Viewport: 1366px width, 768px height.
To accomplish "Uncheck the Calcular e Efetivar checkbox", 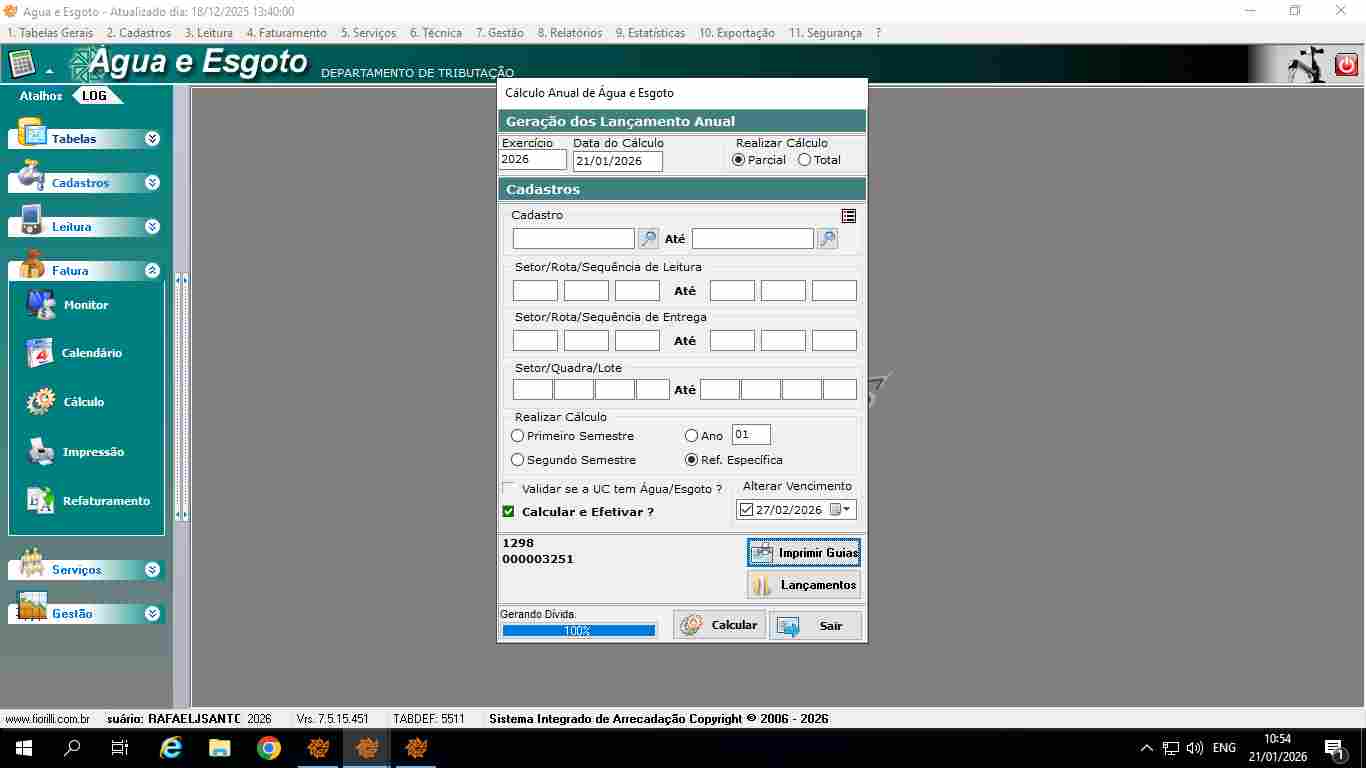I will click(x=509, y=512).
